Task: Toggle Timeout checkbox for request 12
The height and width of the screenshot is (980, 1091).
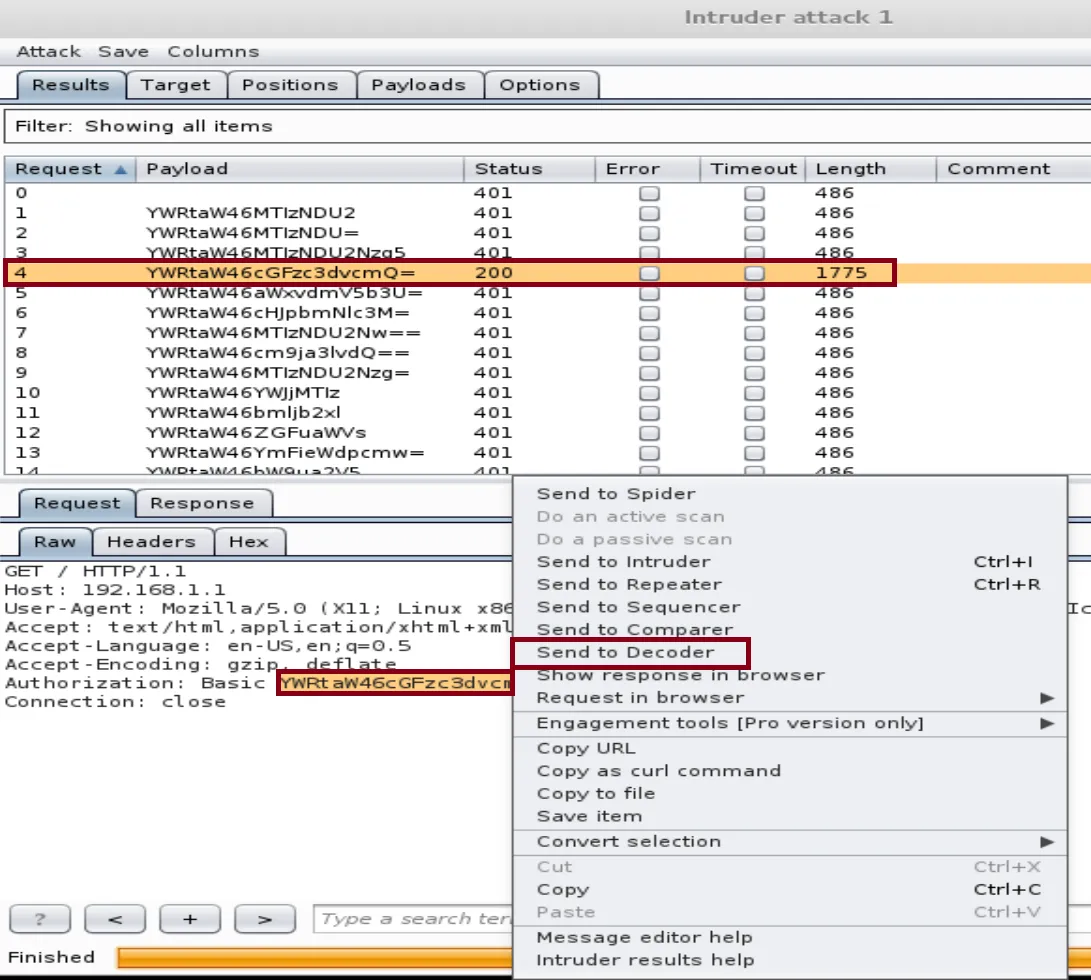Action: coord(754,433)
